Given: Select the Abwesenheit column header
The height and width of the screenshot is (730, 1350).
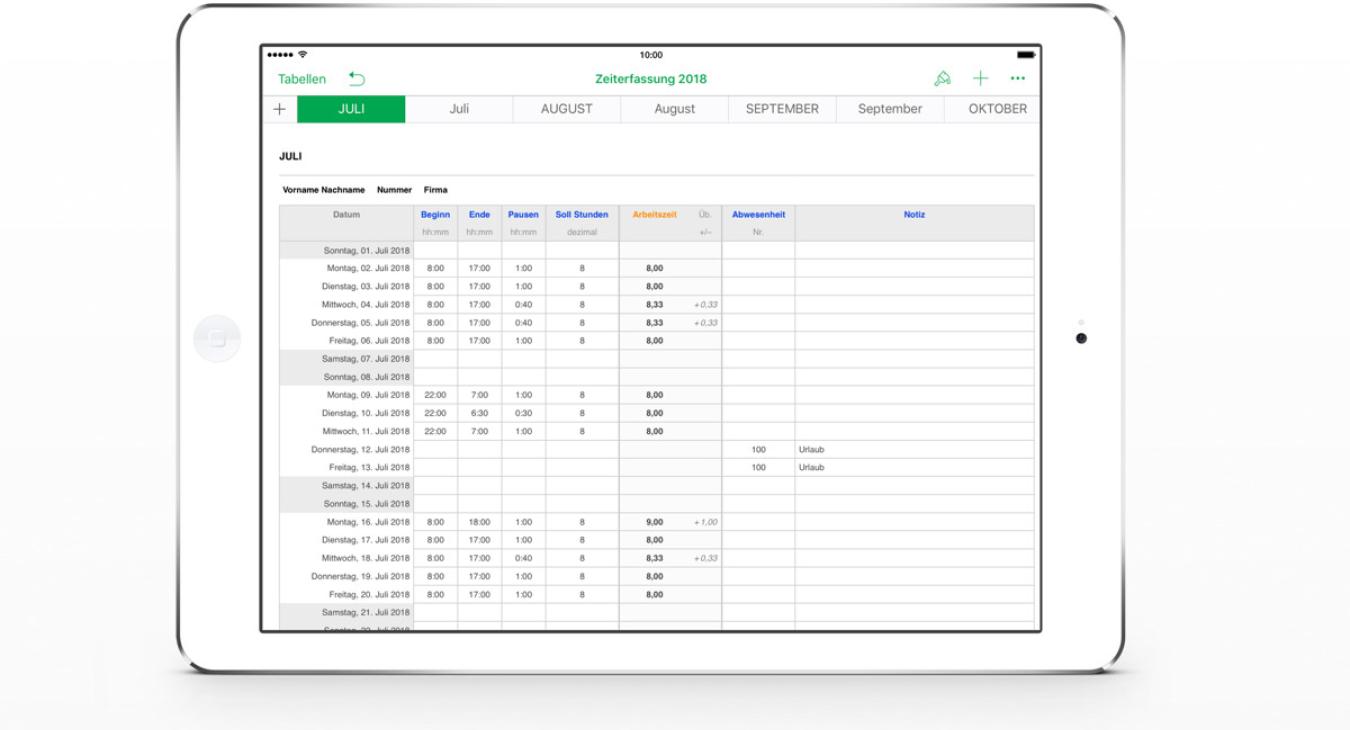Looking at the screenshot, I should (x=758, y=214).
